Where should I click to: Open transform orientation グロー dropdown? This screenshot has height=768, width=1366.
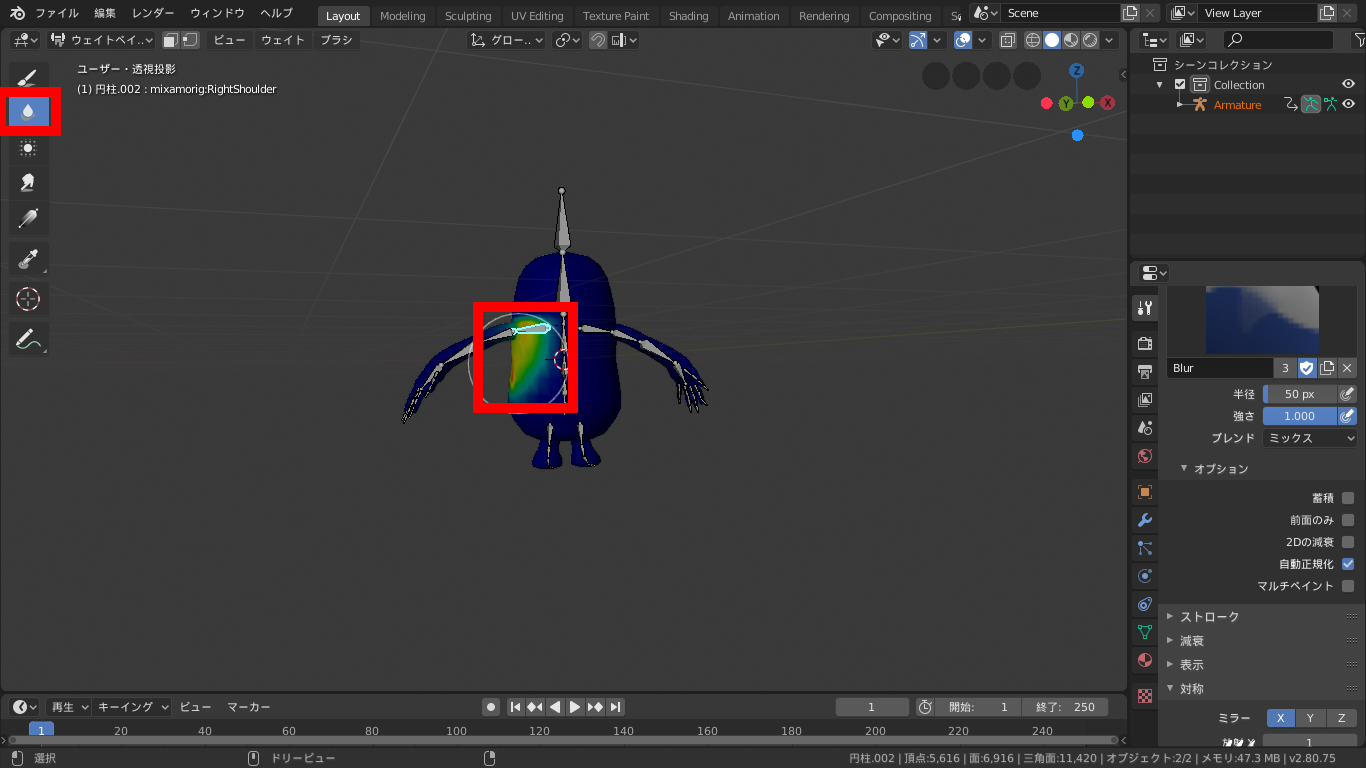pos(507,40)
